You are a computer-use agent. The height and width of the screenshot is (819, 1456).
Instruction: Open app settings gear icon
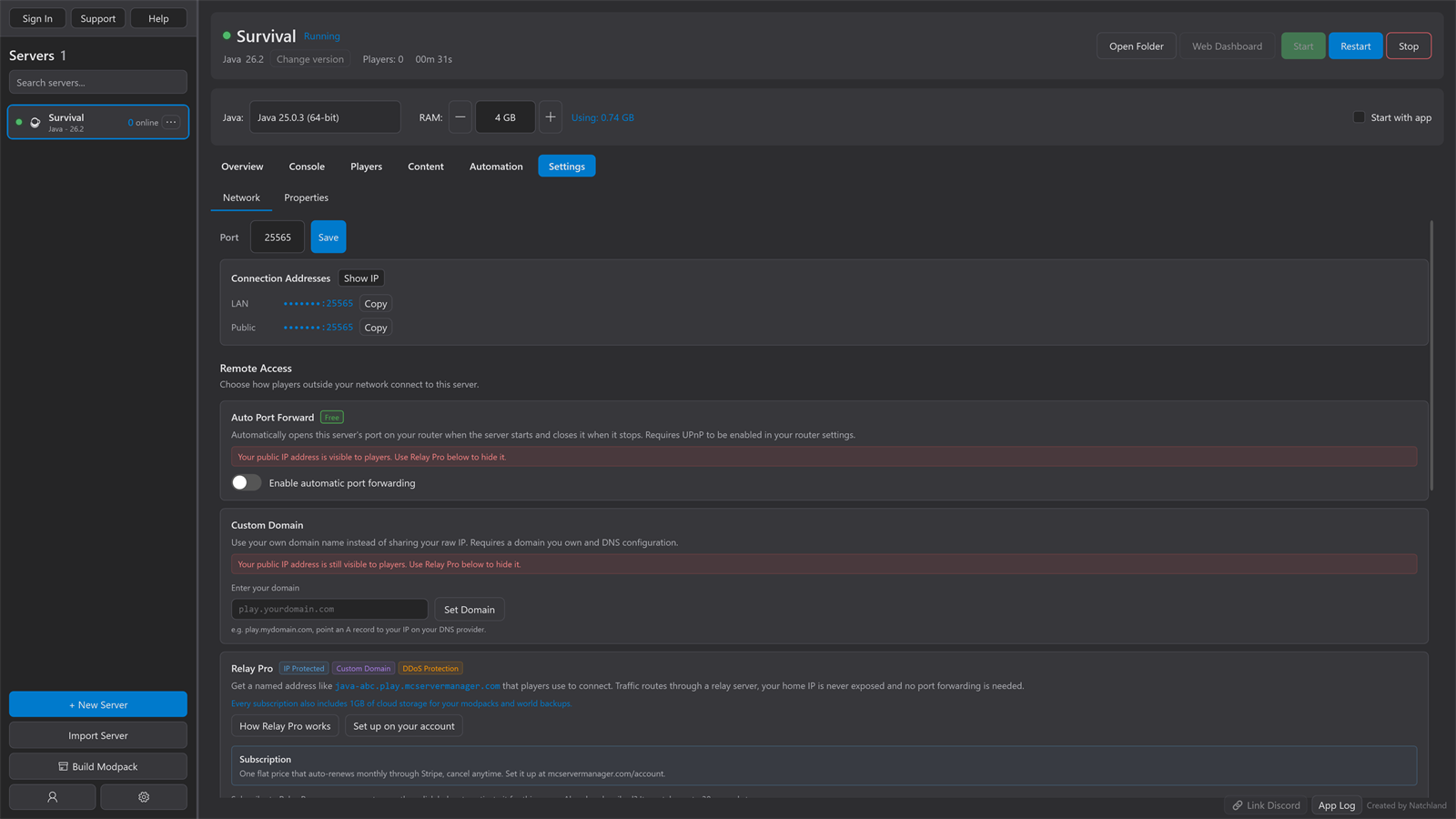click(x=144, y=796)
